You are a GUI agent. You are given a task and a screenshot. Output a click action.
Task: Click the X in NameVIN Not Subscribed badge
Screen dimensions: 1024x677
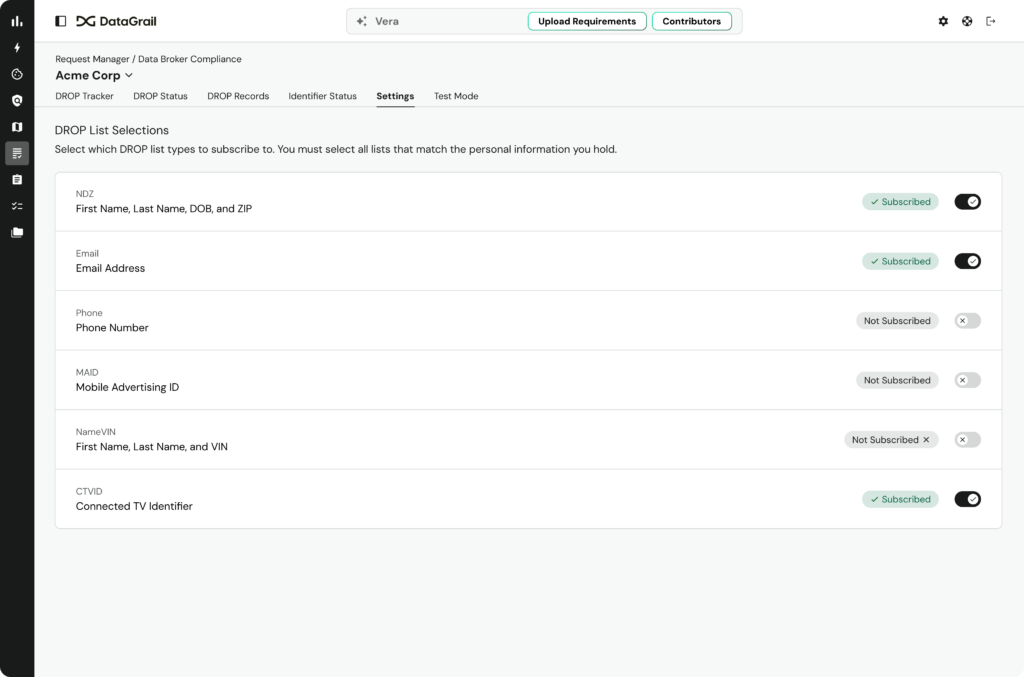point(926,440)
